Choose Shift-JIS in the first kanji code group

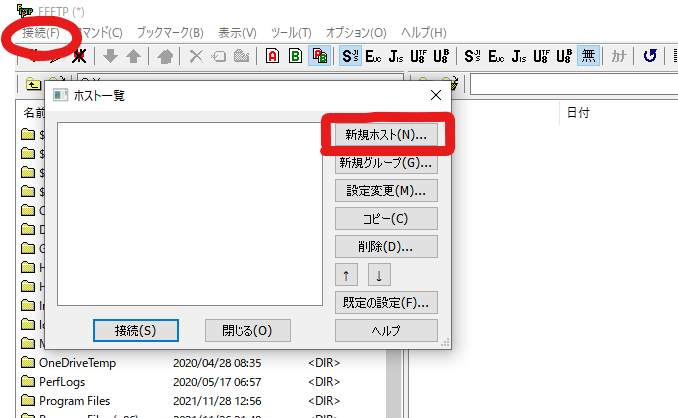coord(350,56)
